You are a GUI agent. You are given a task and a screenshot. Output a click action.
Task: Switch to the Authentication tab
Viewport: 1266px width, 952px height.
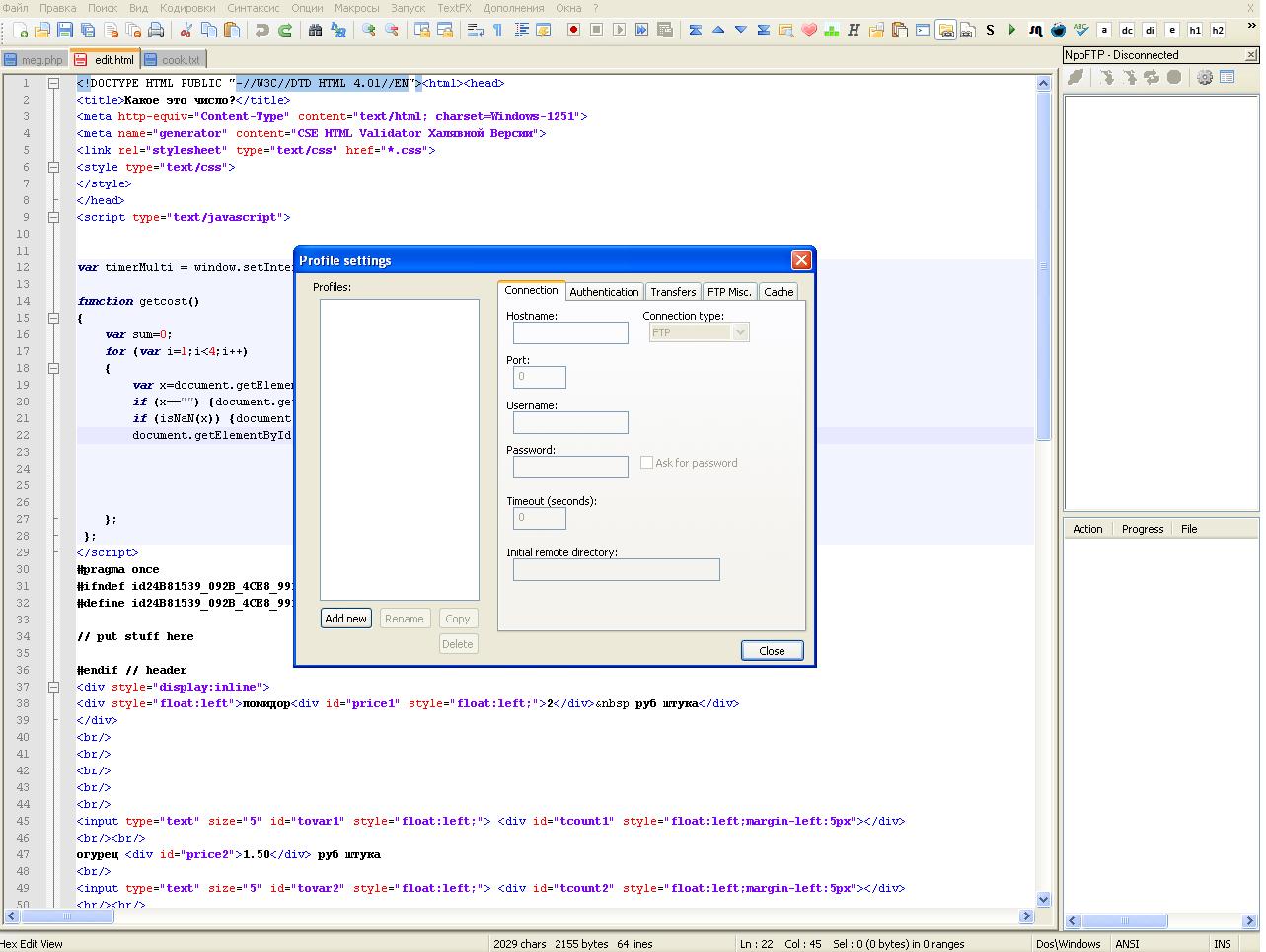click(x=604, y=292)
